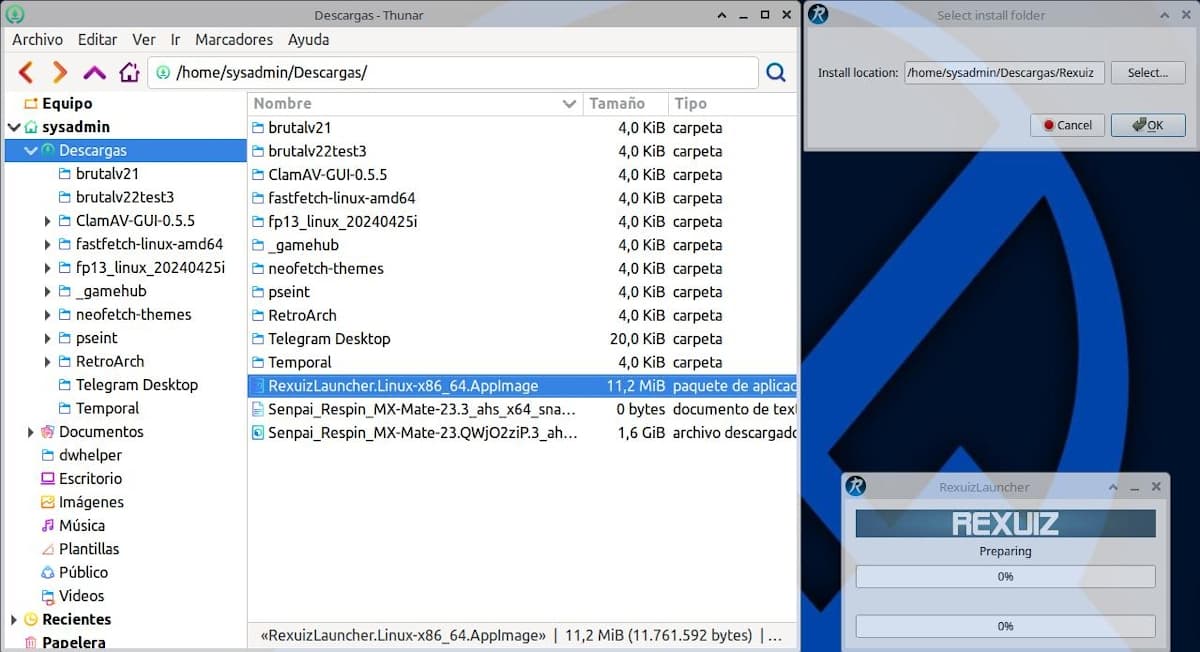Viewport: 1200px width, 652px height.
Task: Open the home folder icon in toolbar
Action: point(129,72)
